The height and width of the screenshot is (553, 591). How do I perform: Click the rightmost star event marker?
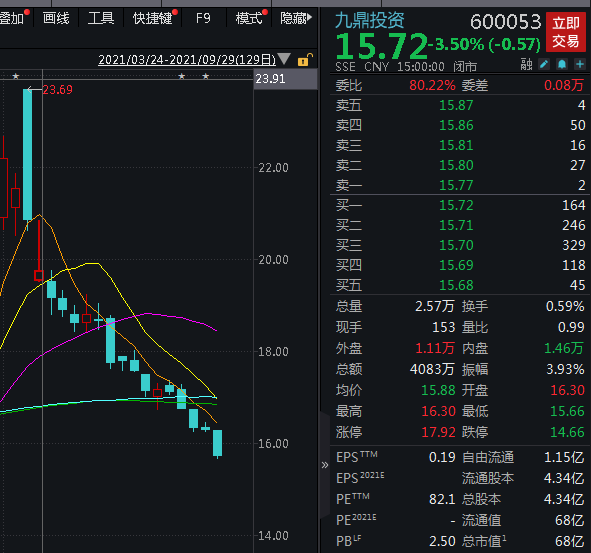(x=205, y=77)
